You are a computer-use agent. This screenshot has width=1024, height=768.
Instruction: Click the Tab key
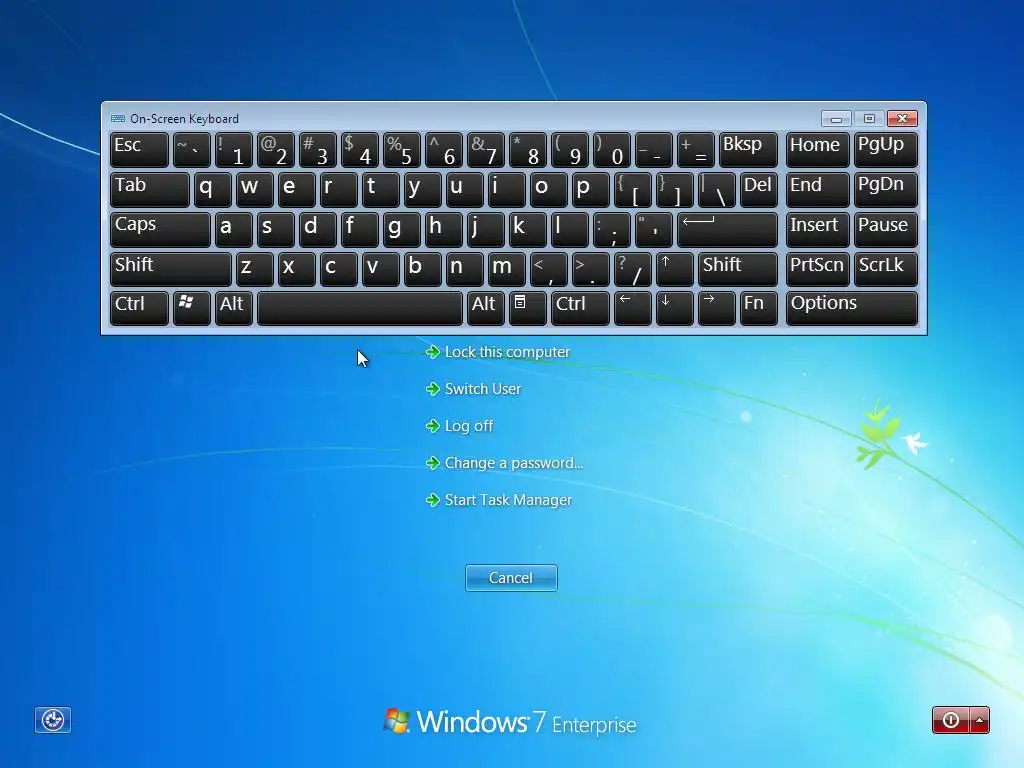150,190
